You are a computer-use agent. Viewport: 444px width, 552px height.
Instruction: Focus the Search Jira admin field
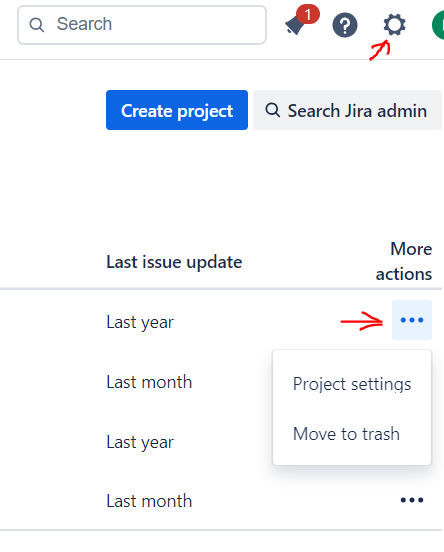click(347, 110)
